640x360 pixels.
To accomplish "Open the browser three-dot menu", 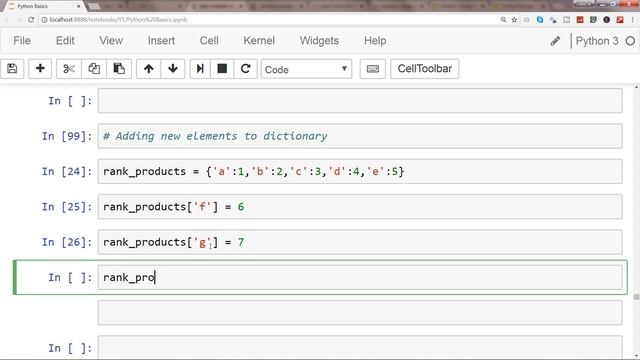I will (633, 20).
